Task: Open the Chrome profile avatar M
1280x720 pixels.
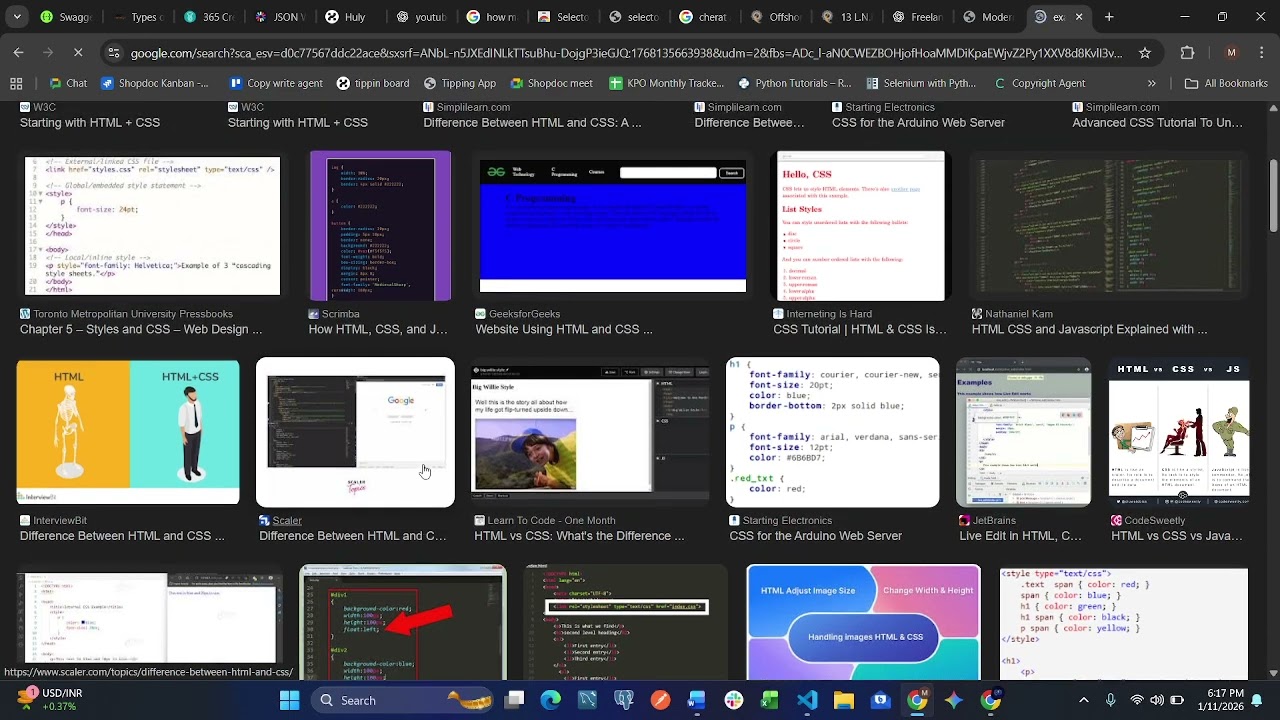Action: [x=1231, y=53]
